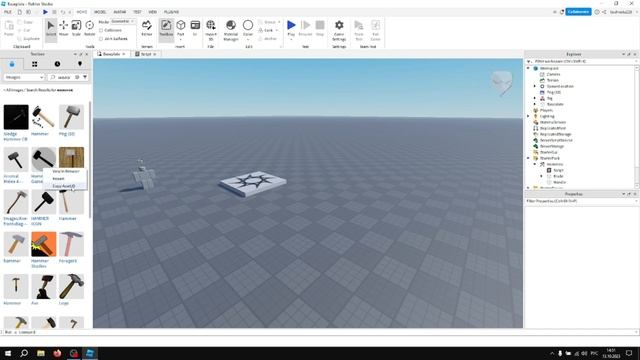Choose the Move tool

pyautogui.click(x=64, y=29)
